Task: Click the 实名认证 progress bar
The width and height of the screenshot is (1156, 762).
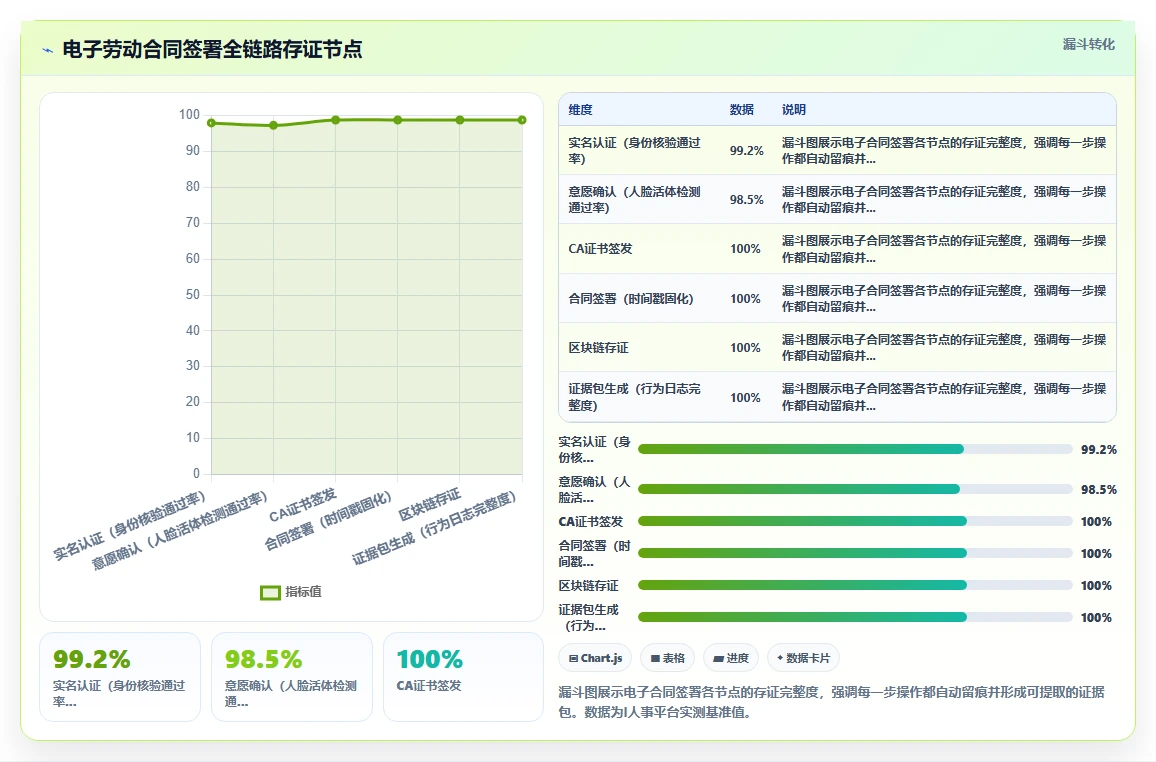Action: click(855, 450)
